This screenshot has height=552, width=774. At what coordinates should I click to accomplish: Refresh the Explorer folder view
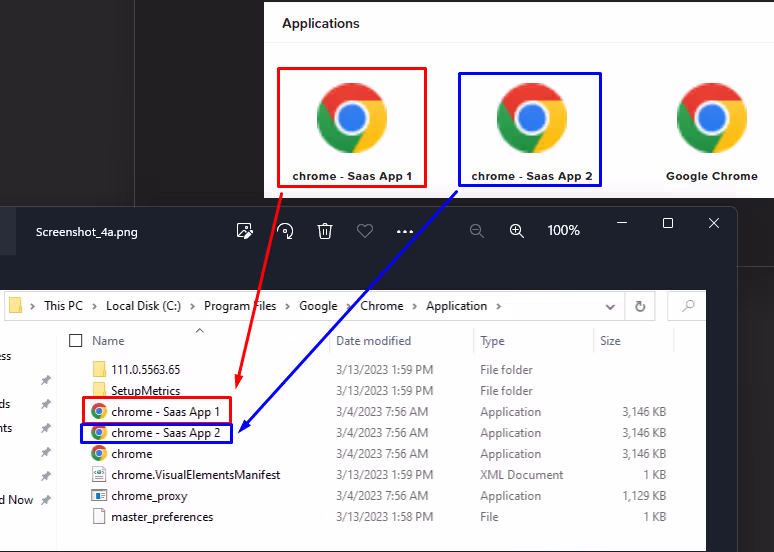[640, 307]
